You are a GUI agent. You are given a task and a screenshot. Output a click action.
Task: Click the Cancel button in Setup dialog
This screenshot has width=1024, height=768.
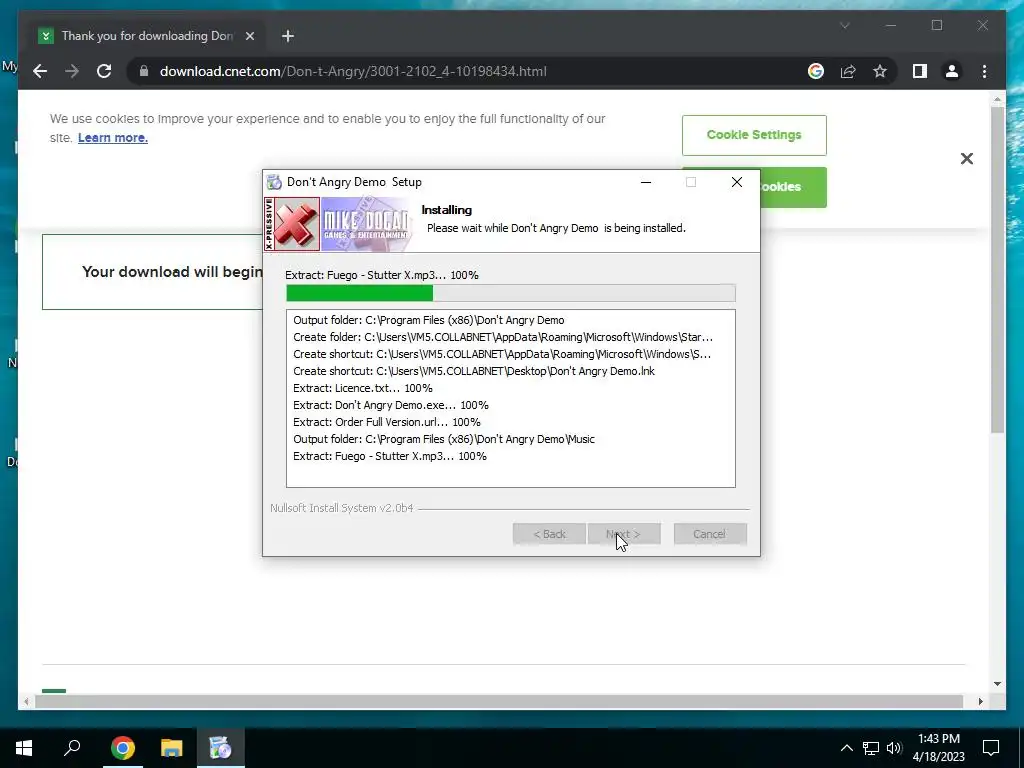[x=710, y=534]
